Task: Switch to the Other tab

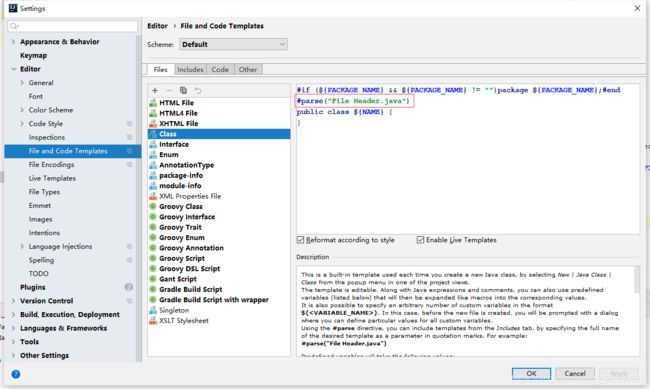Action: coord(248,70)
